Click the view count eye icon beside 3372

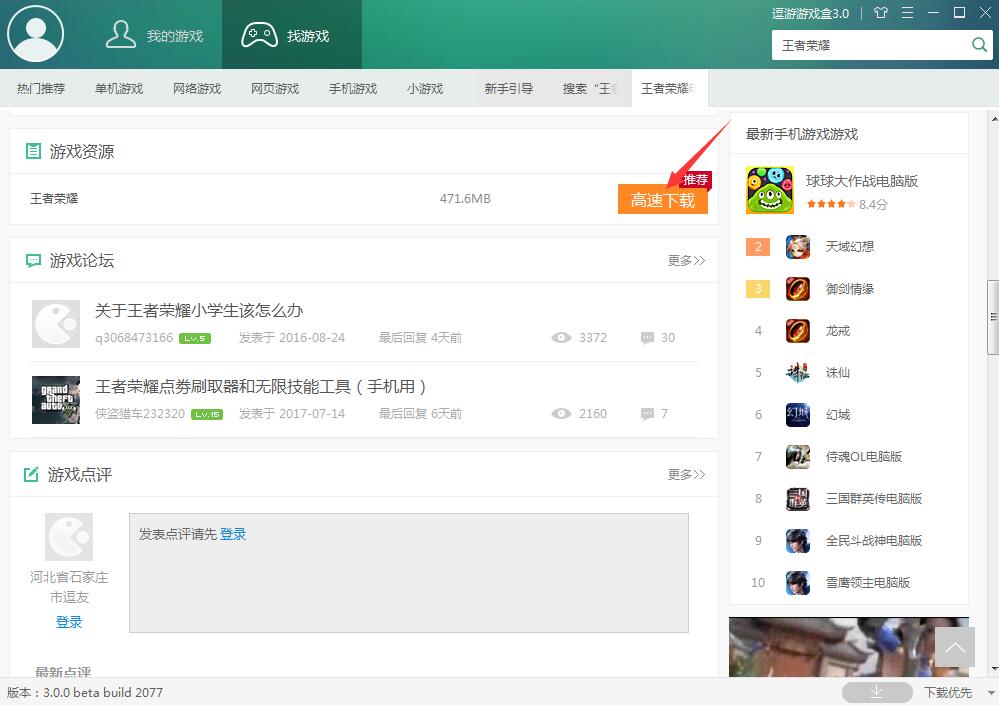pyautogui.click(x=561, y=338)
